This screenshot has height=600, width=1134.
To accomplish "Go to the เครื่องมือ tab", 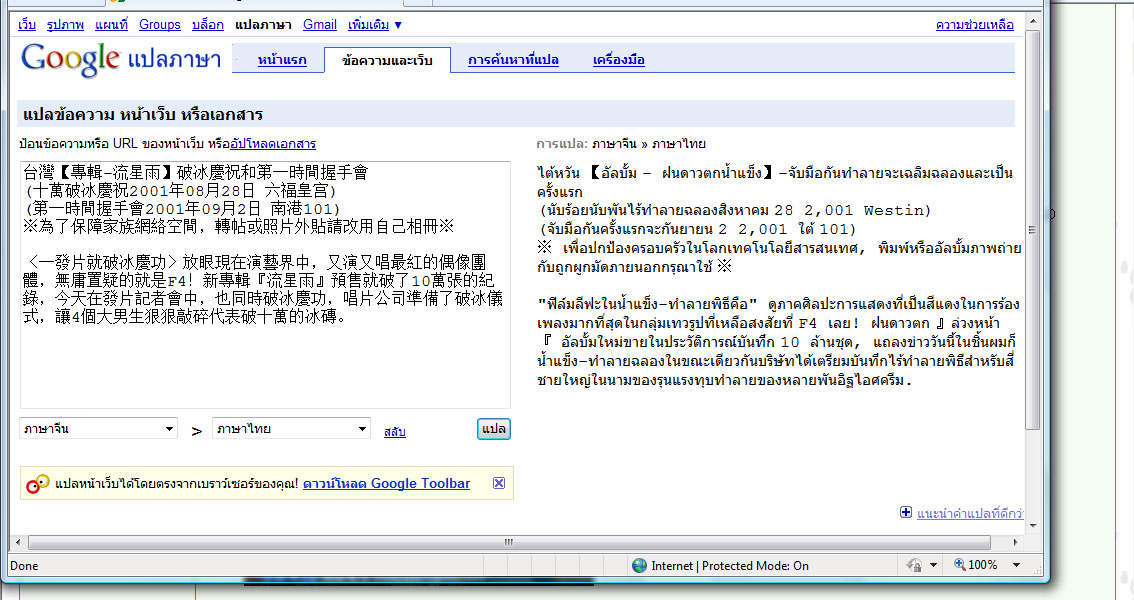I will (x=618, y=60).
